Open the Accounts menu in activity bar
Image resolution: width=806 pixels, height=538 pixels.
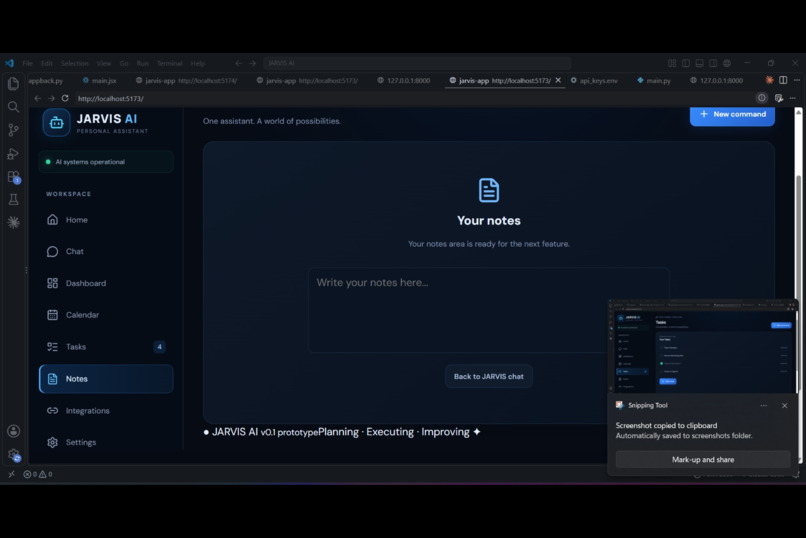coord(13,431)
